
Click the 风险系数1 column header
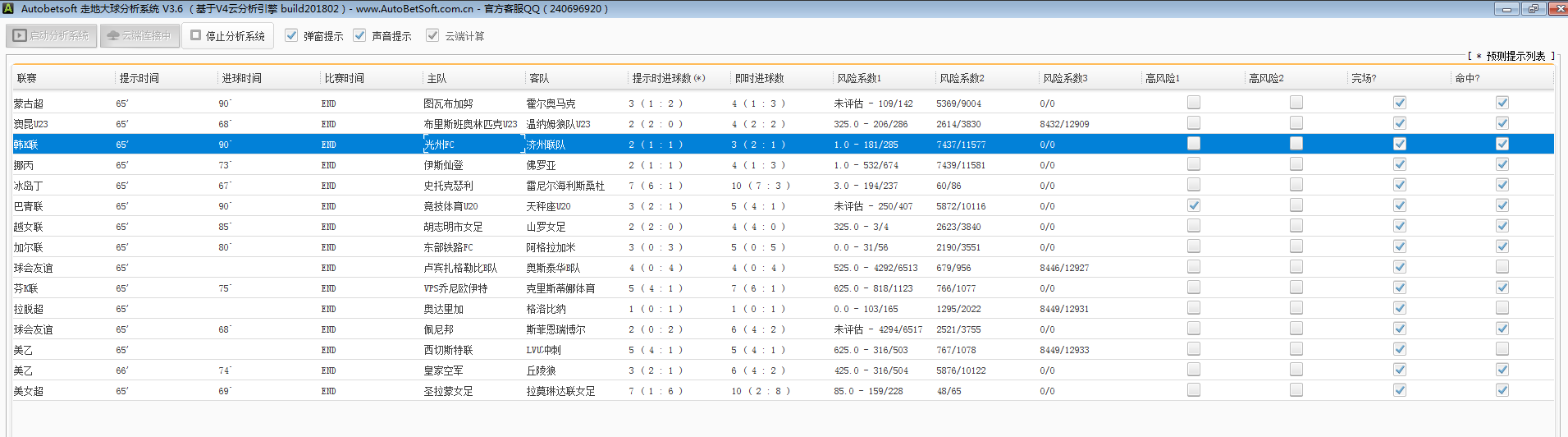coord(859,78)
